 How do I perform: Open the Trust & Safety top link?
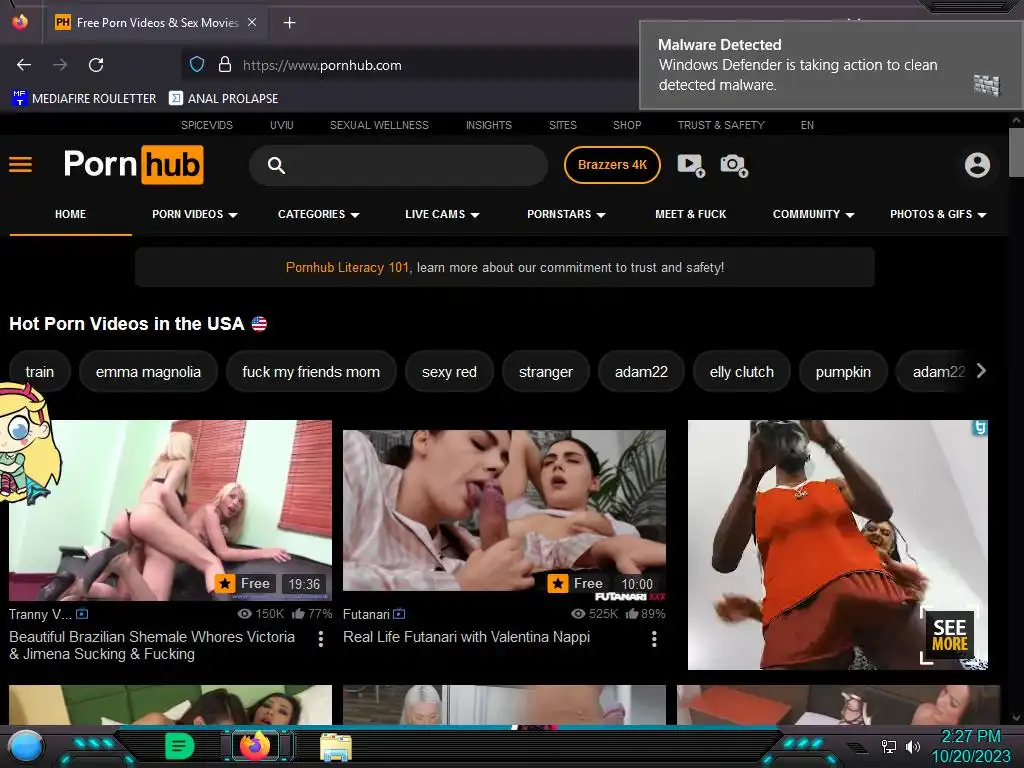click(721, 125)
